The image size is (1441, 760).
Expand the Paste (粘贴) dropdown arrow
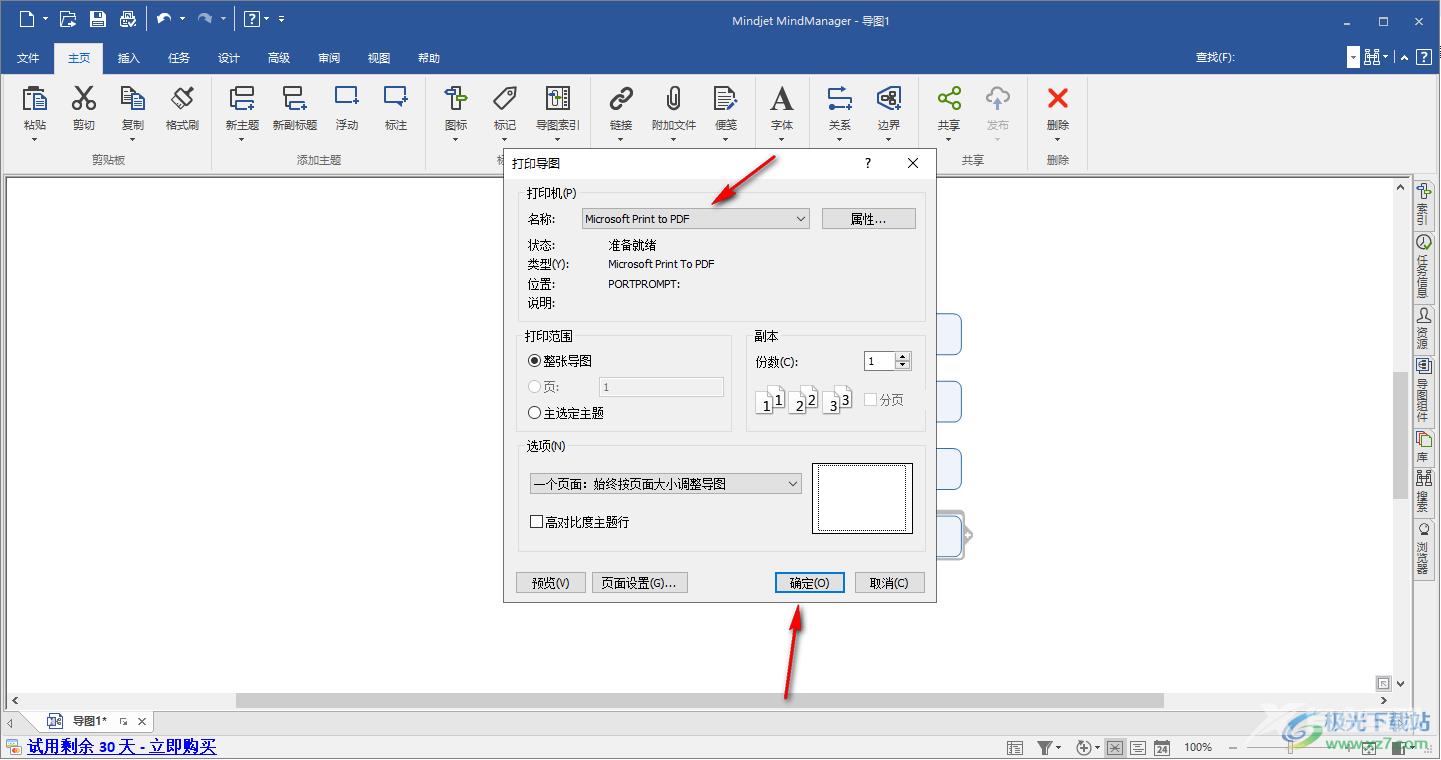tap(35, 140)
